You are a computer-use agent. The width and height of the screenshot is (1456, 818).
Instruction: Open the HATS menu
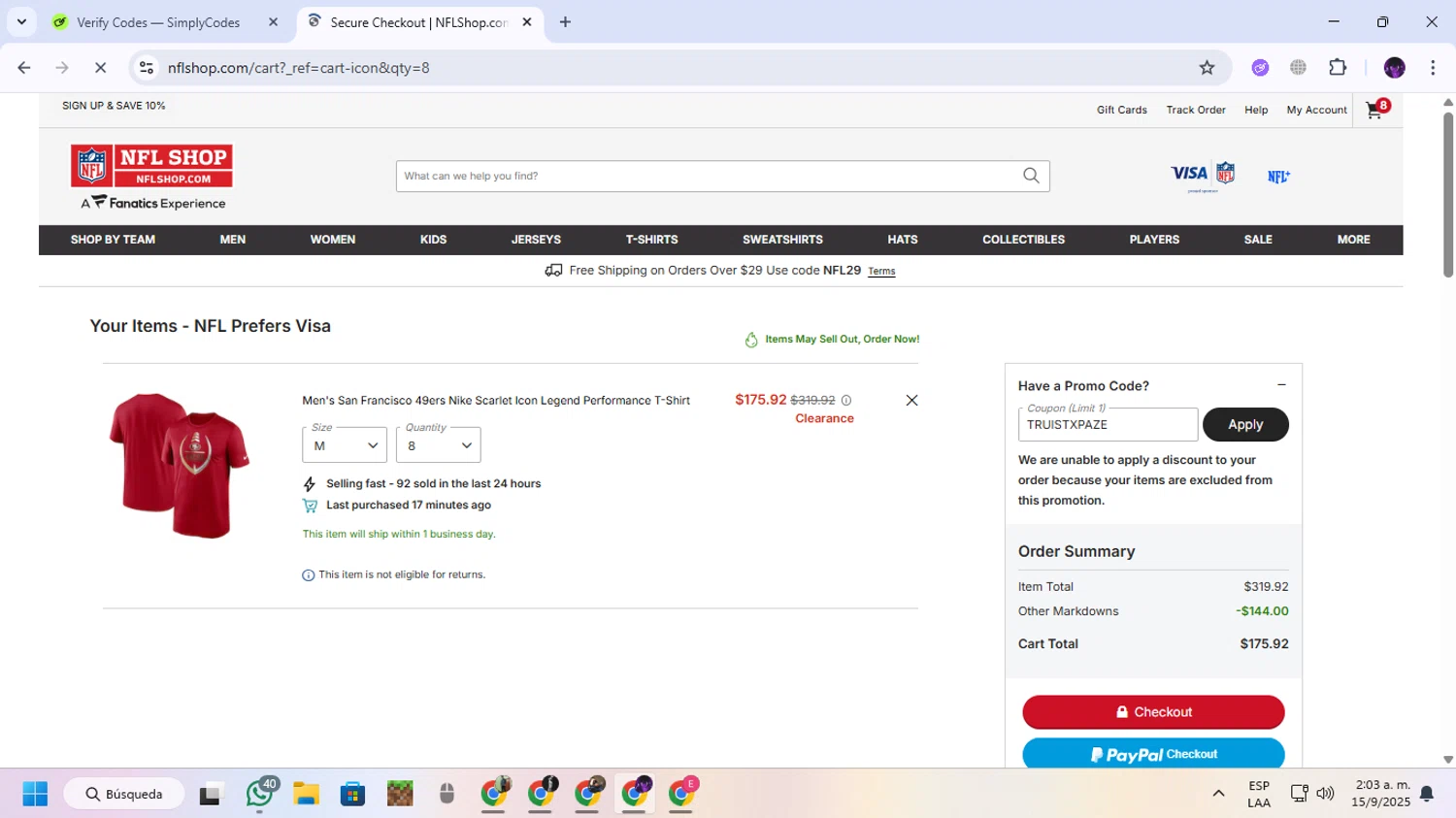903,240
